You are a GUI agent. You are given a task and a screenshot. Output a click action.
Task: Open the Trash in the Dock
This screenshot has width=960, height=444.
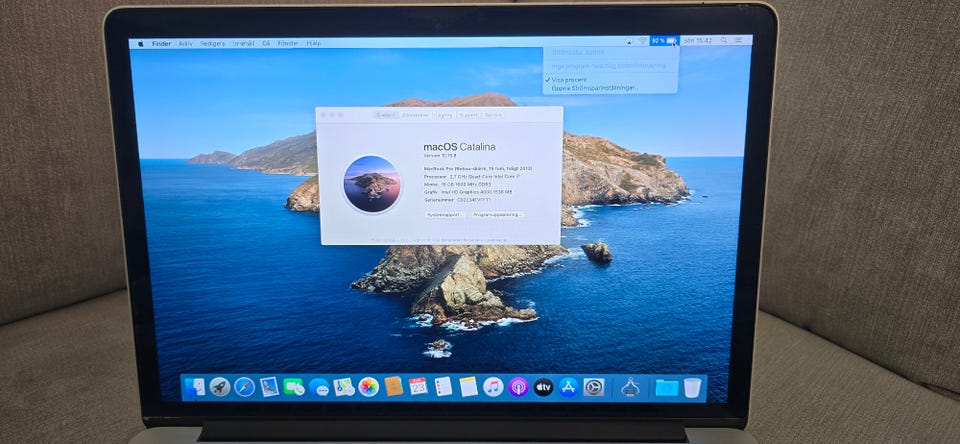click(x=692, y=386)
